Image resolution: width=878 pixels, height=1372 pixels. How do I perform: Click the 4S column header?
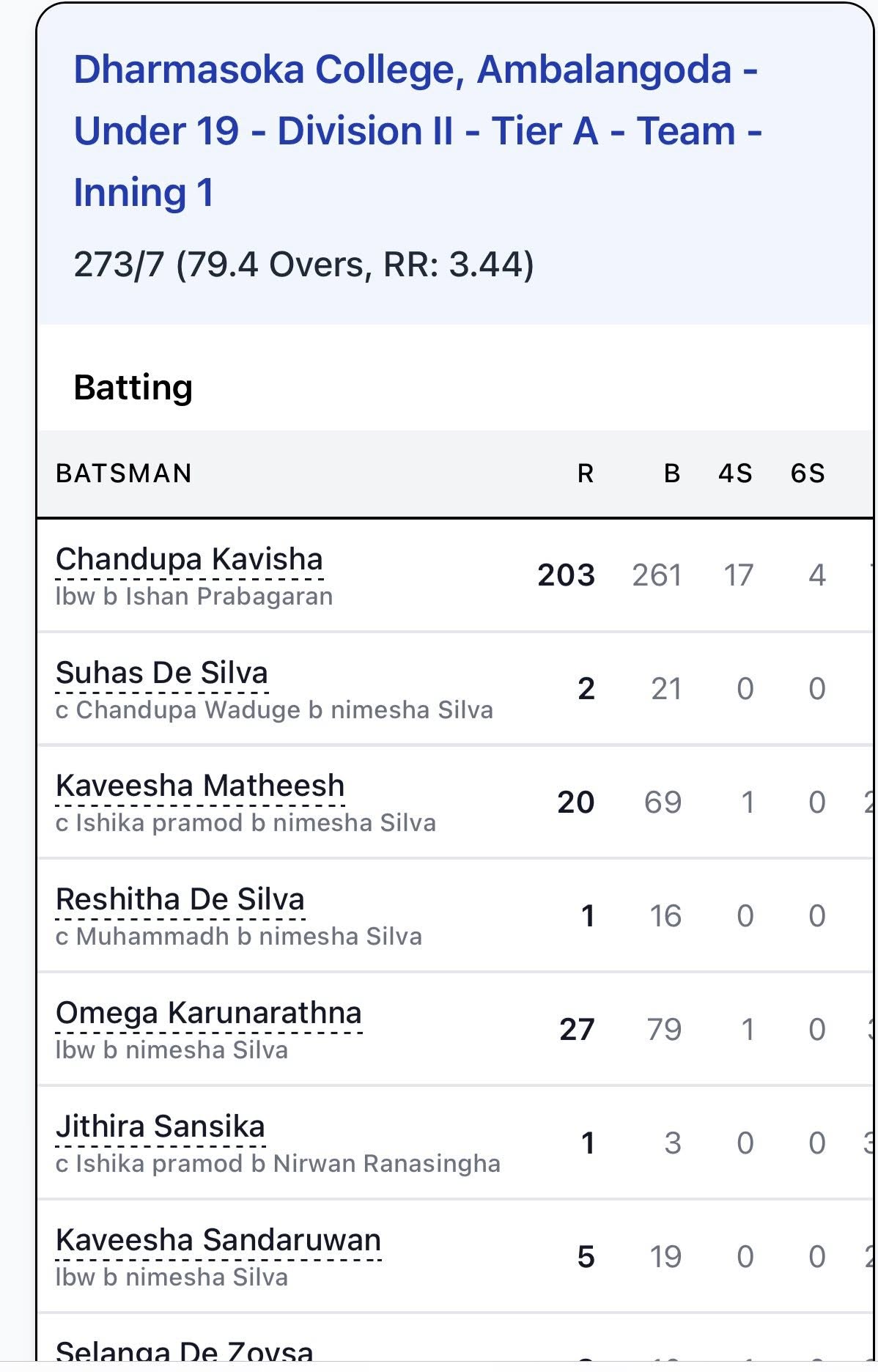(x=735, y=473)
